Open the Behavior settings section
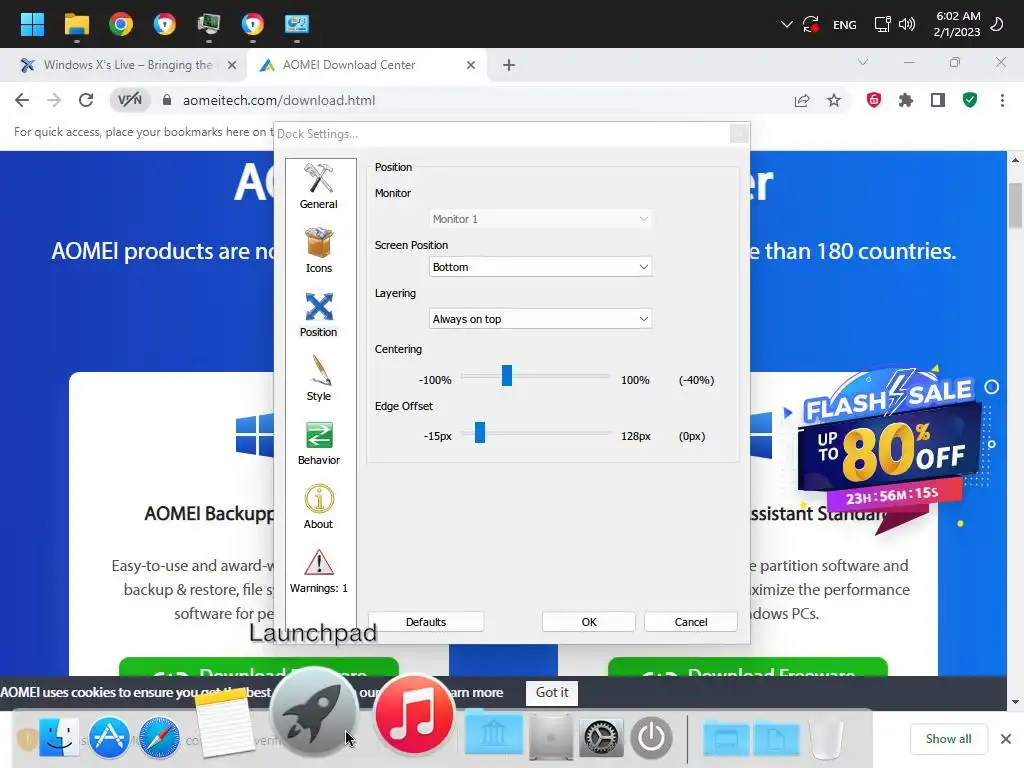The height and width of the screenshot is (768, 1024). (x=319, y=442)
